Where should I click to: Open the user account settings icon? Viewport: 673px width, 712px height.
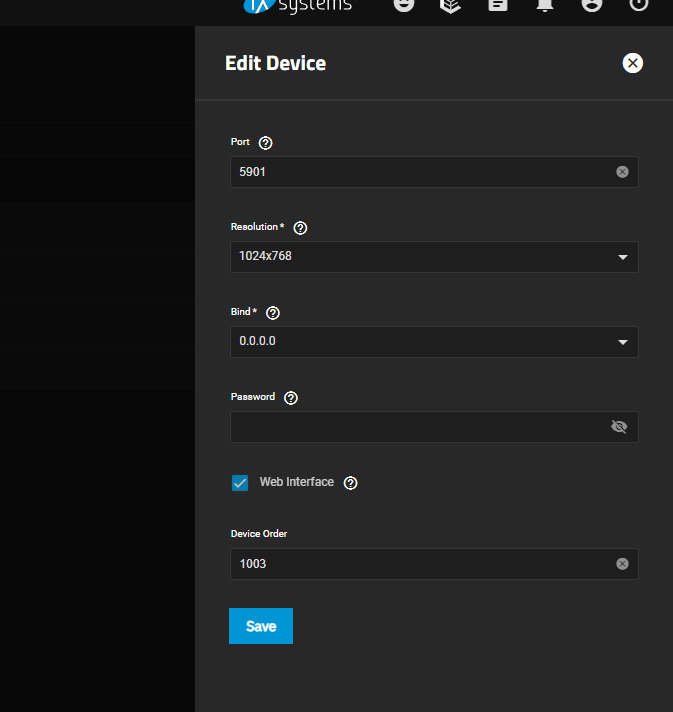click(592, 5)
